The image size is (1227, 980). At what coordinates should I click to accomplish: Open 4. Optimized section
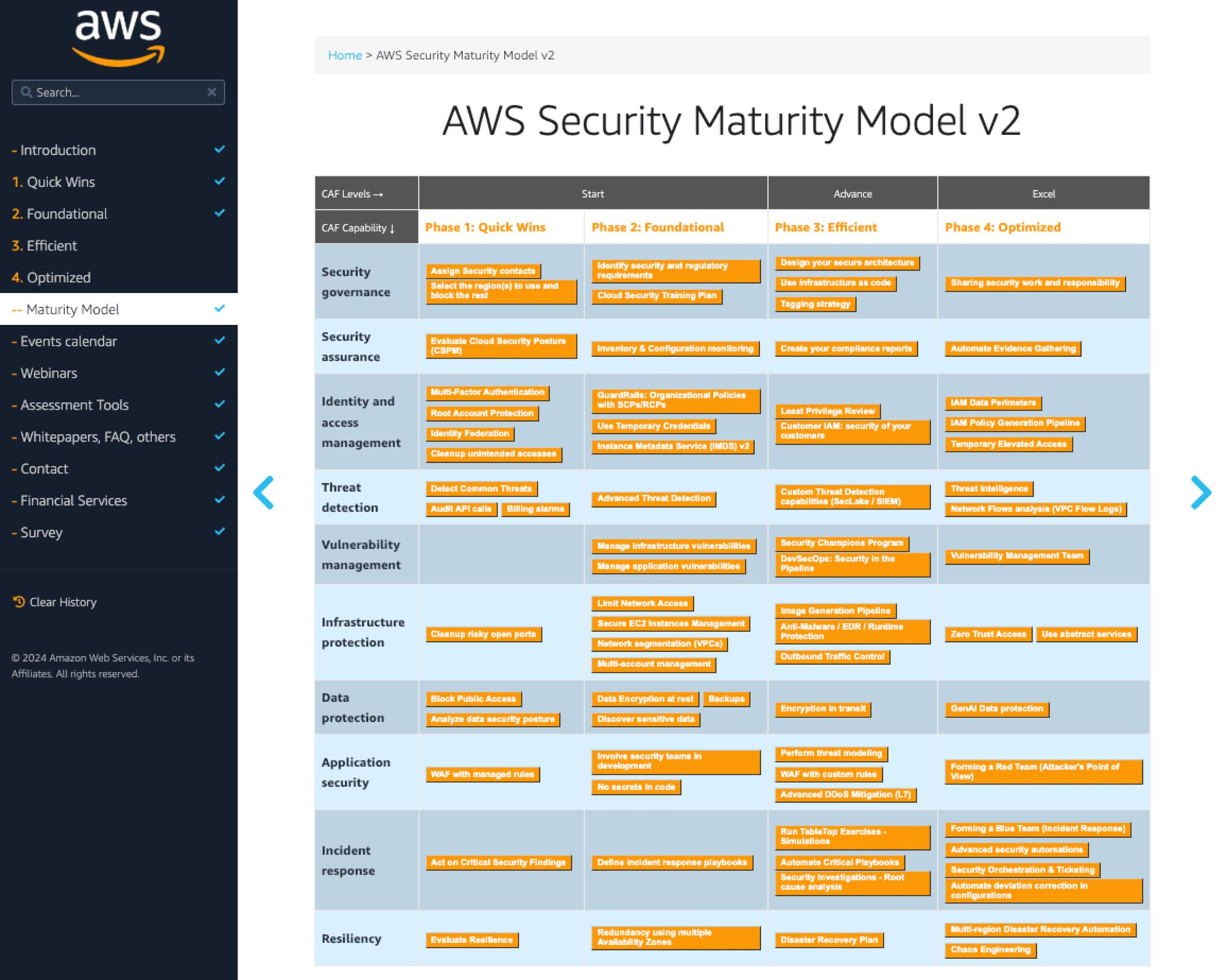click(118, 277)
